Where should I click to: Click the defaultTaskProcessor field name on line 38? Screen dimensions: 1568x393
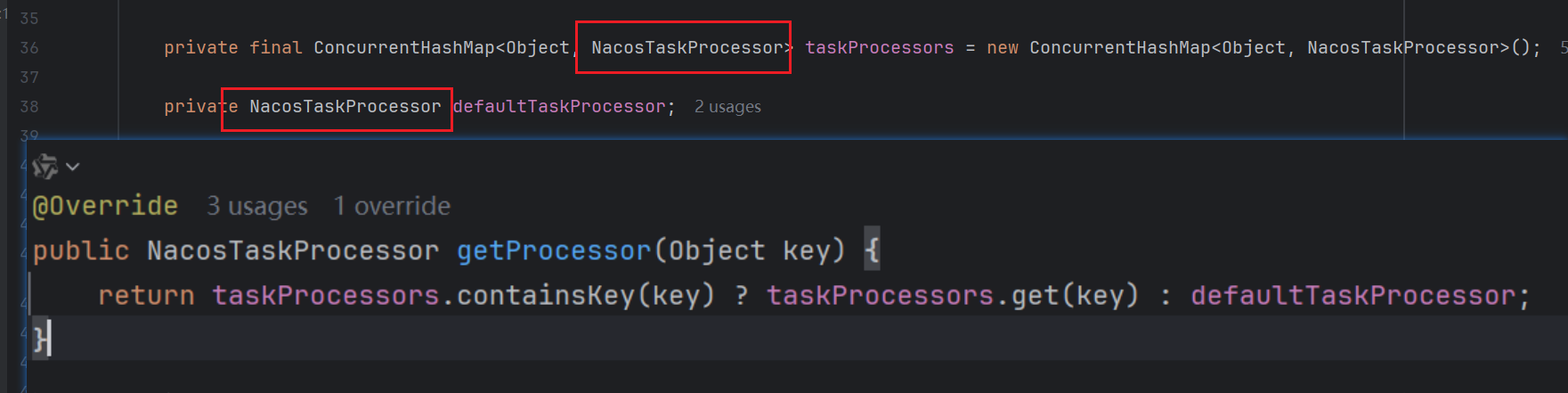pos(559,107)
